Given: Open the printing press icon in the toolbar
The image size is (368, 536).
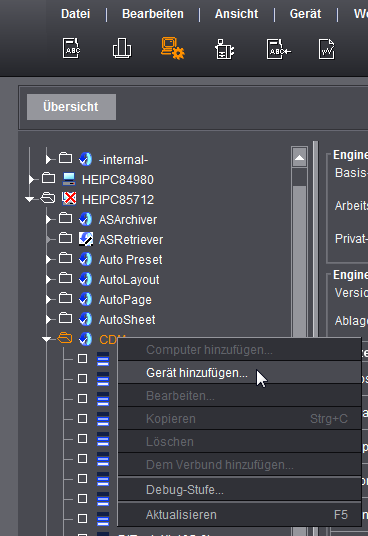Looking at the screenshot, I should 122,49.
